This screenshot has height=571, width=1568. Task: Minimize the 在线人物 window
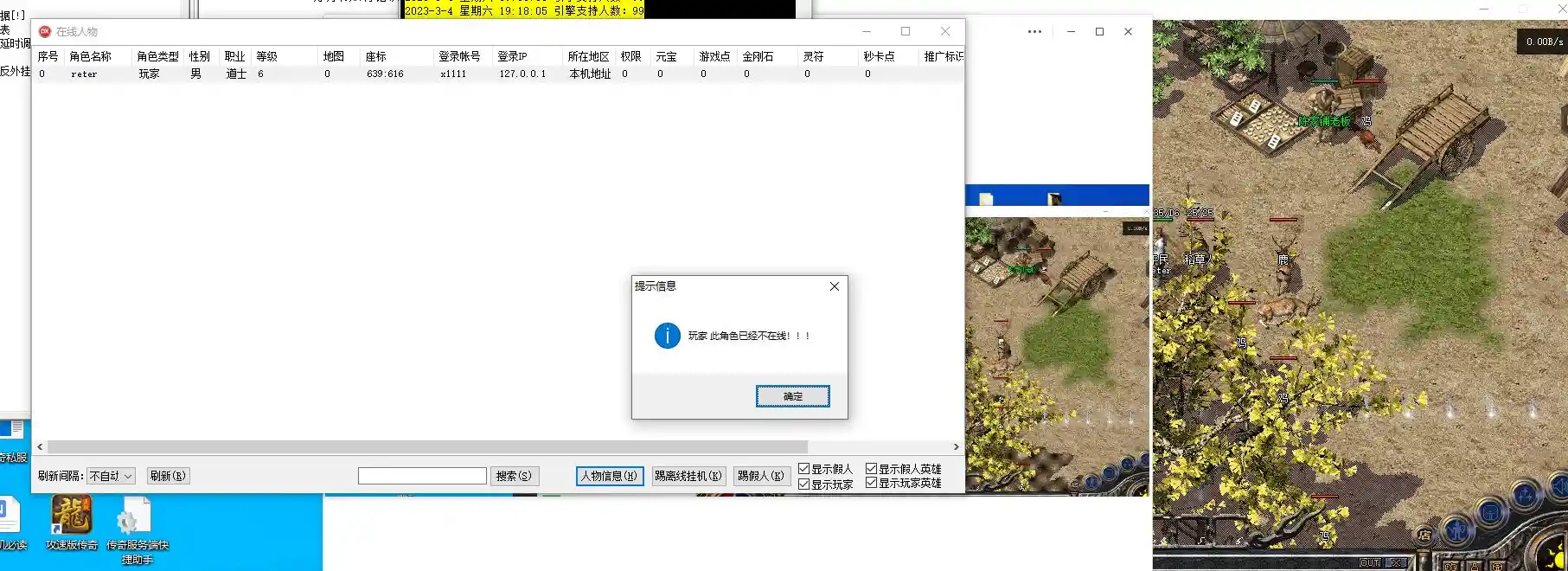[x=866, y=31]
